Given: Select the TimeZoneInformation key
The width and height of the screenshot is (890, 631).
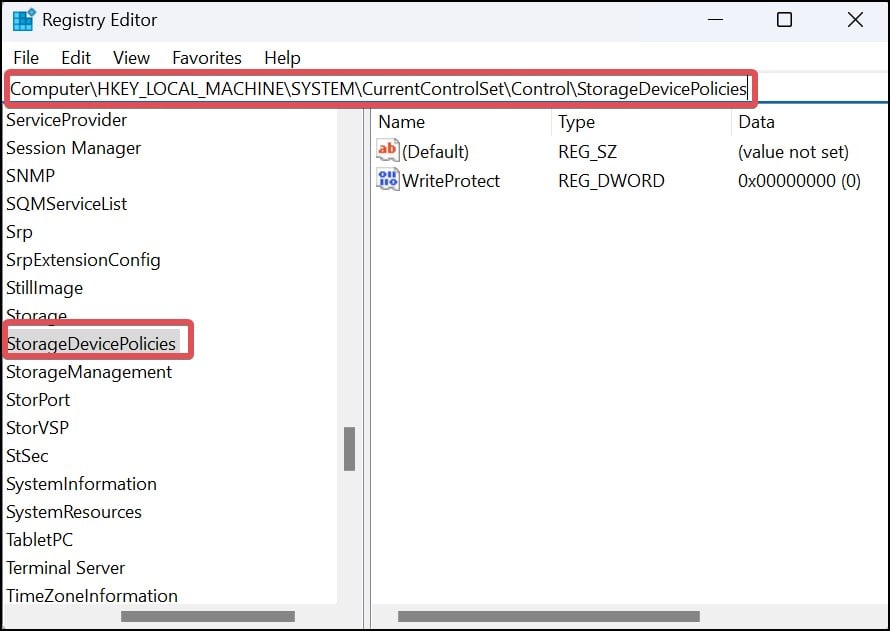Looking at the screenshot, I should pyautogui.click(x=92, y=596).
